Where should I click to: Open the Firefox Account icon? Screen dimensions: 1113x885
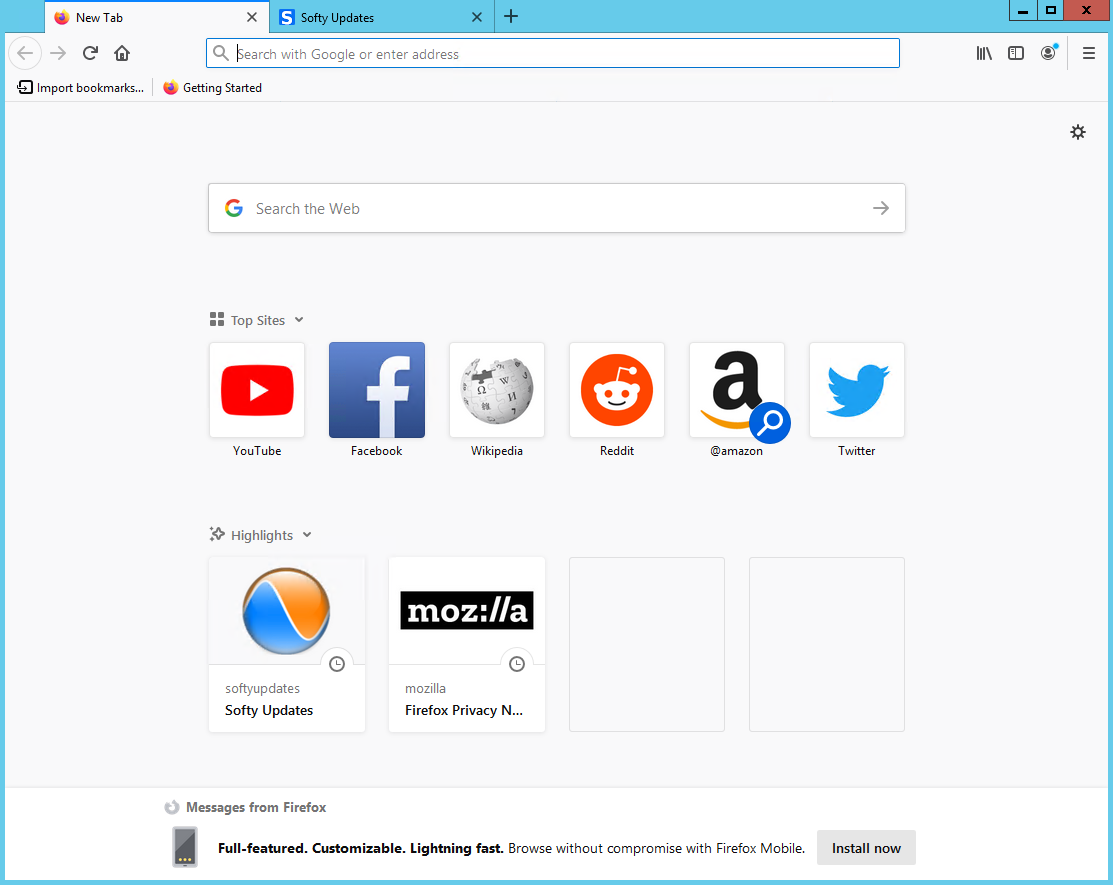pyautogui.click(x=1048, y=53)
